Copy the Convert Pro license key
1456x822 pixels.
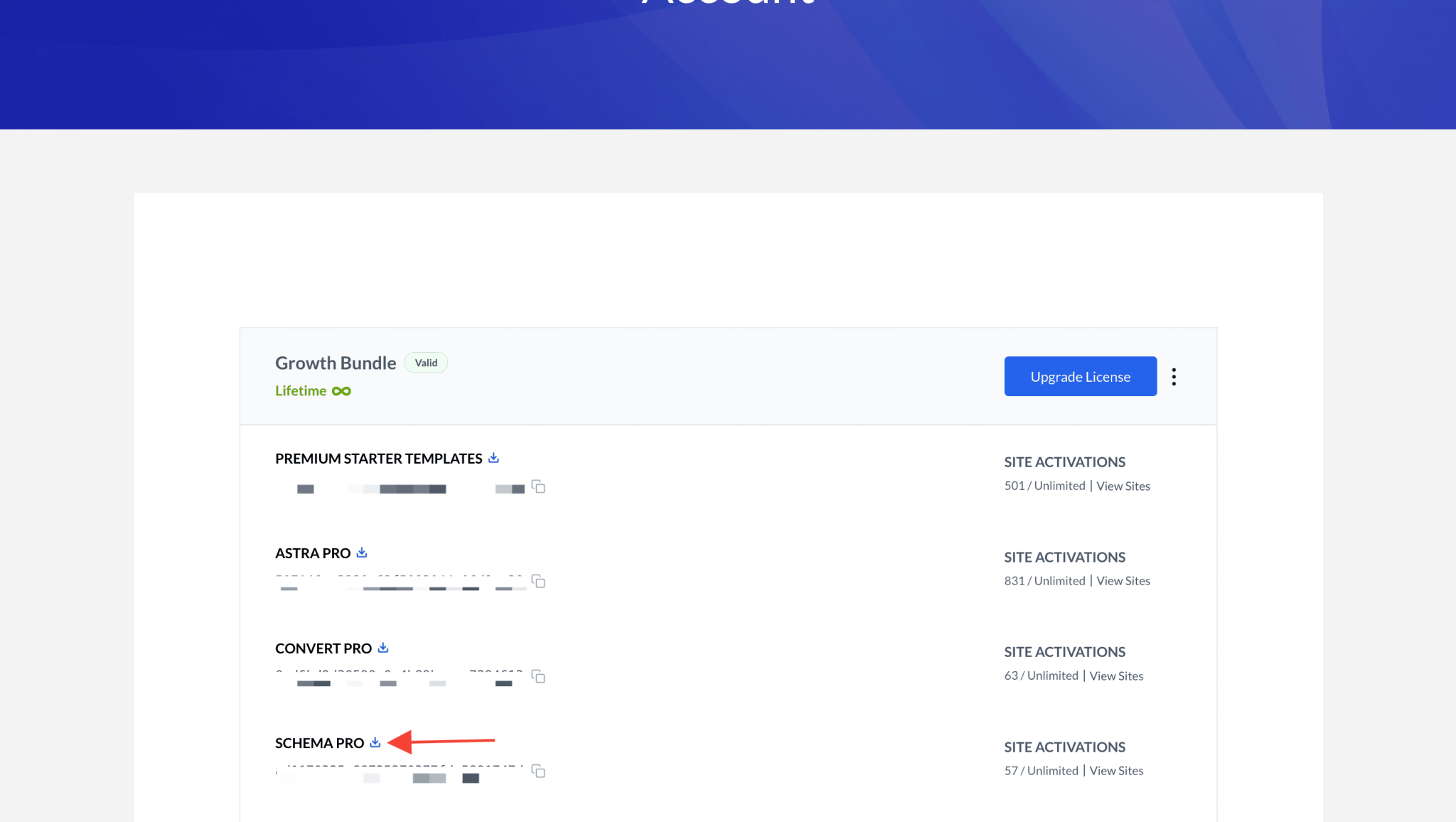[x=538, y=677]
